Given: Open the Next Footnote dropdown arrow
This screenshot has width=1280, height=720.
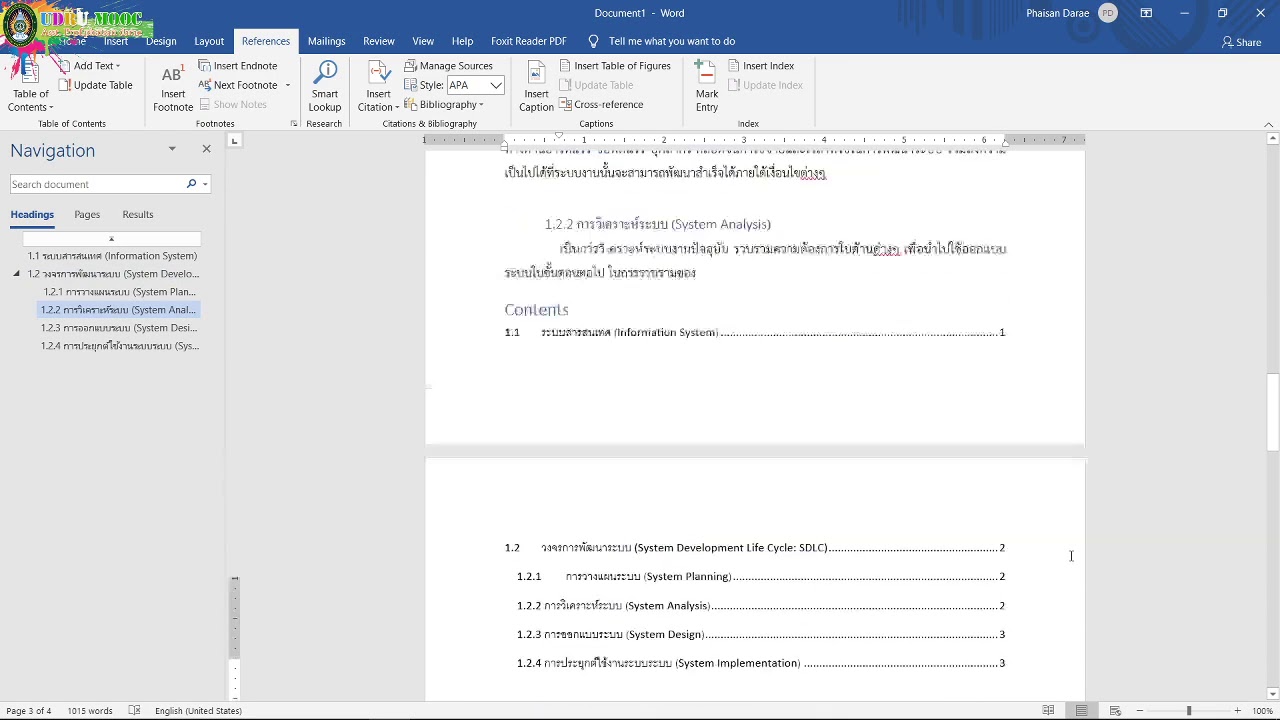Looking at the screenshot, I should pos(288,85).
